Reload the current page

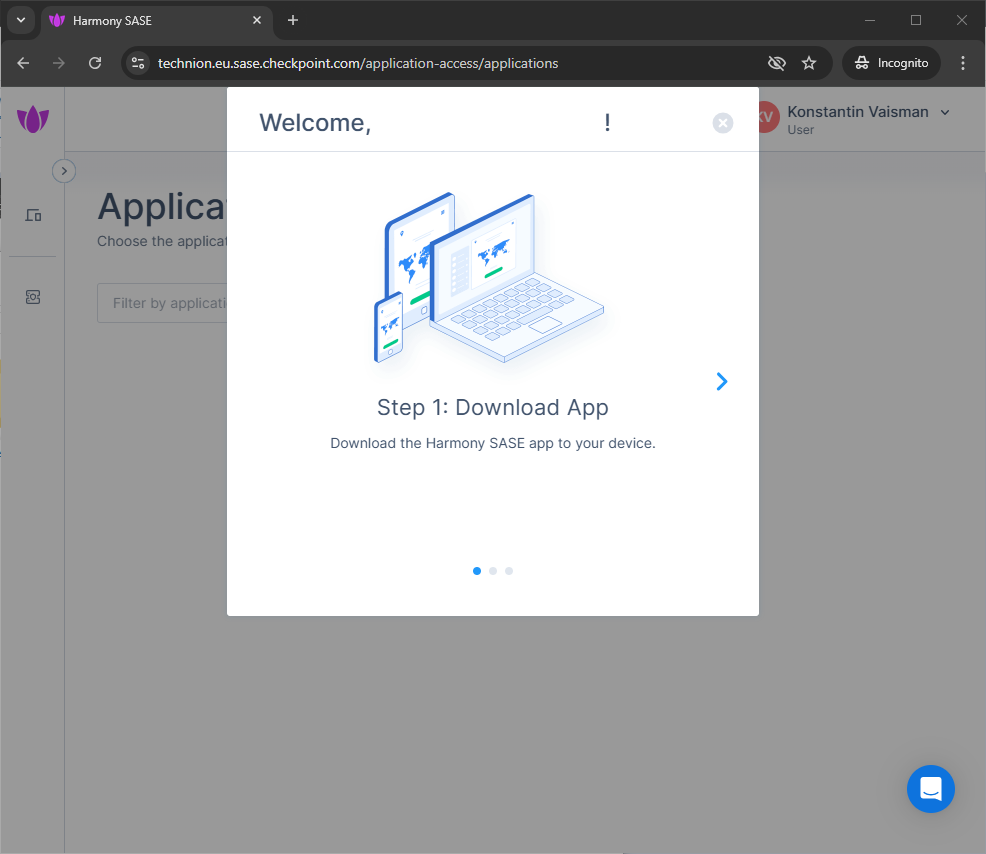[x=95, y=63]
